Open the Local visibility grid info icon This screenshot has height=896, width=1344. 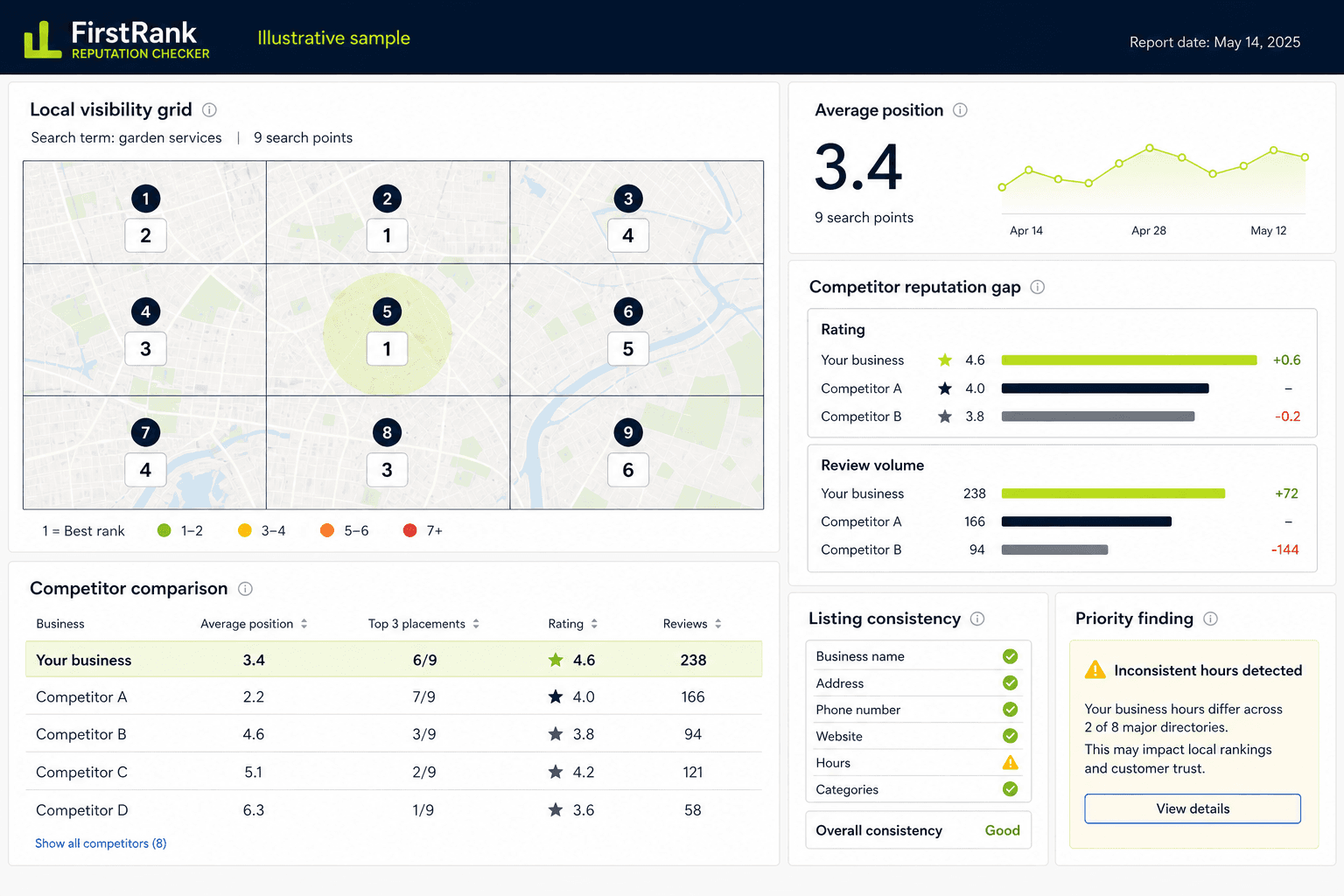click(x=209, y=109)
